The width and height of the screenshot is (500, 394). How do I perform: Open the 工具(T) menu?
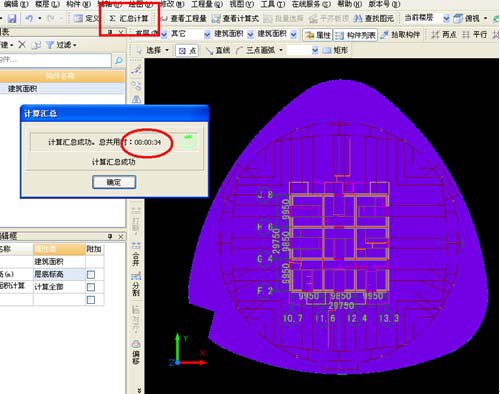[x=273, y=4]
